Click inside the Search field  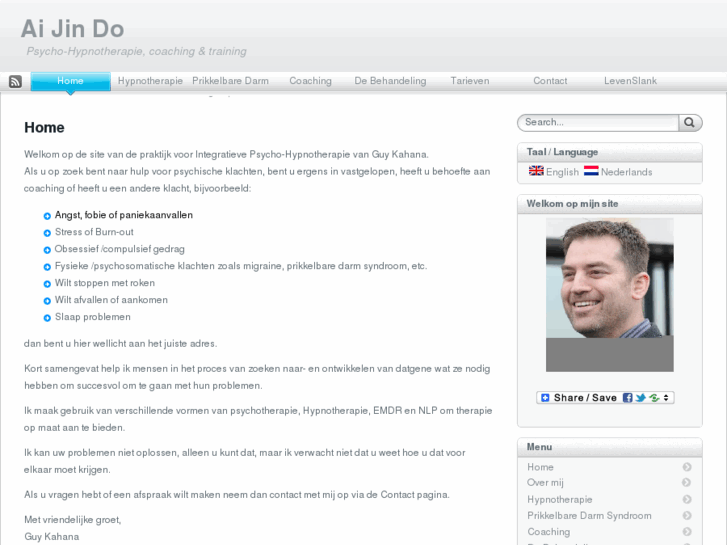599,122
